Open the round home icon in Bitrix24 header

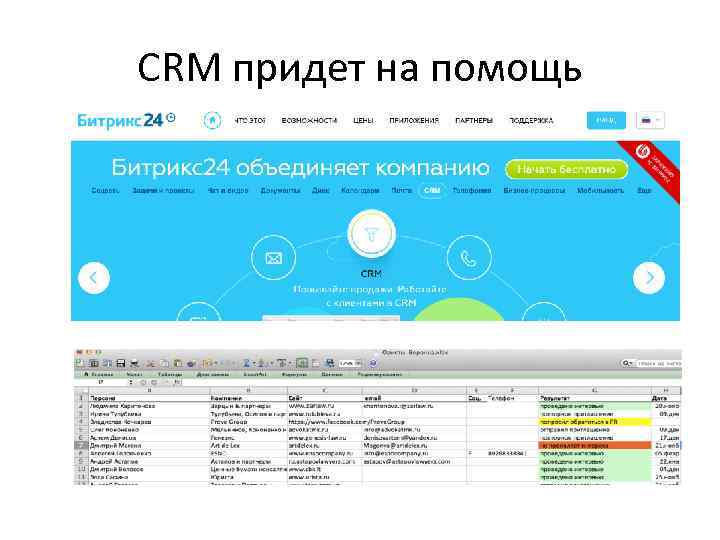[x=212, y=120]
